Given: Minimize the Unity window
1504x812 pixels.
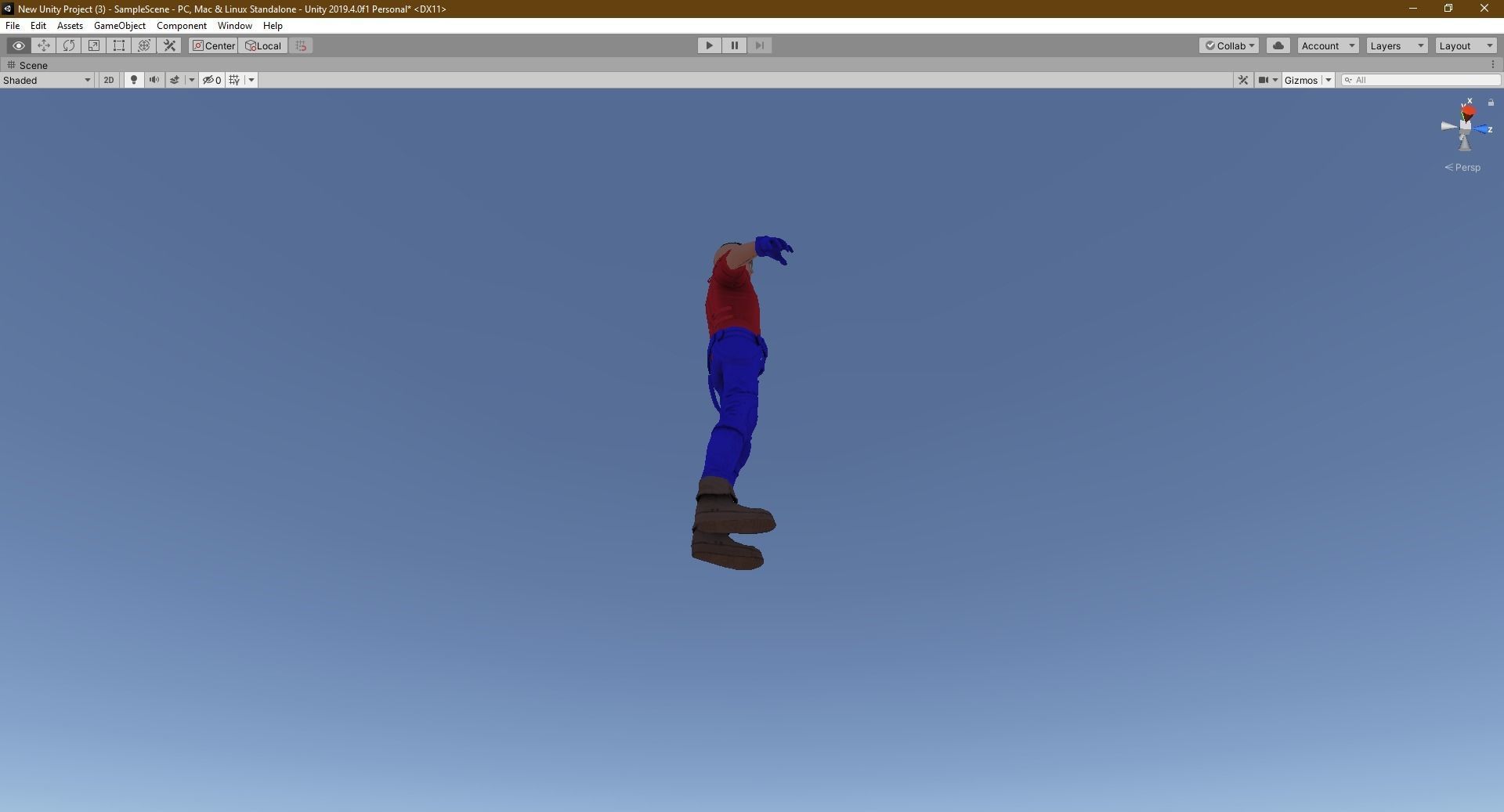Looking at the screenshot, I should [1413, 9].
